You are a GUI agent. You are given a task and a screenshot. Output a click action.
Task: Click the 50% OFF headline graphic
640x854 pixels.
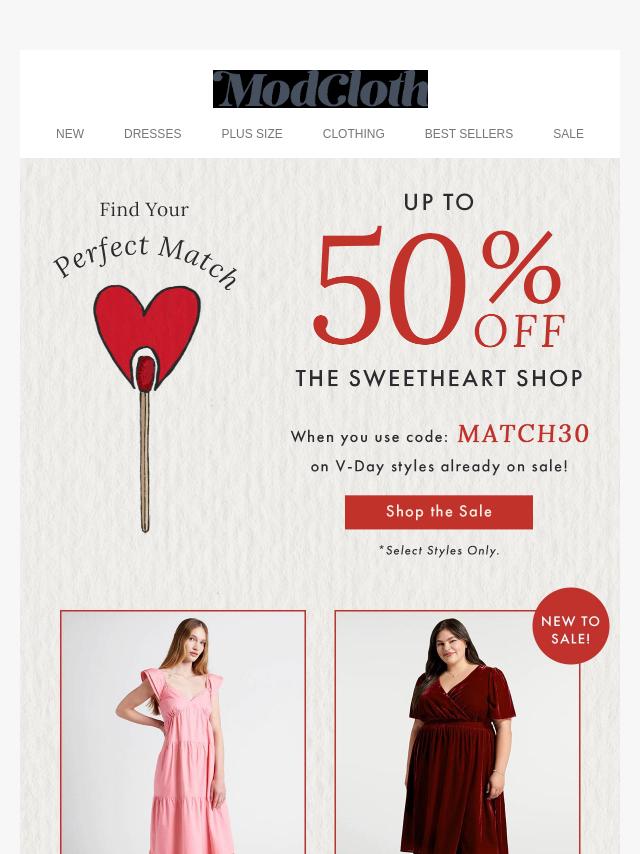(x=439, y=289)
